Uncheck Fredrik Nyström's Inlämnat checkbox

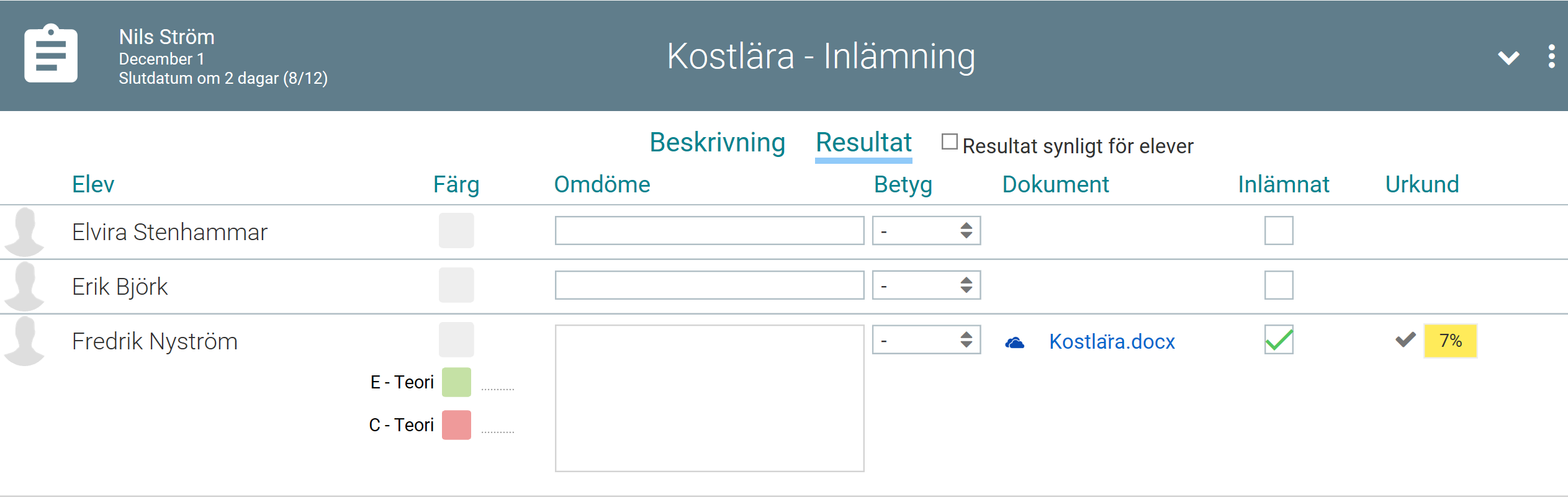(x=1278, y=340)
